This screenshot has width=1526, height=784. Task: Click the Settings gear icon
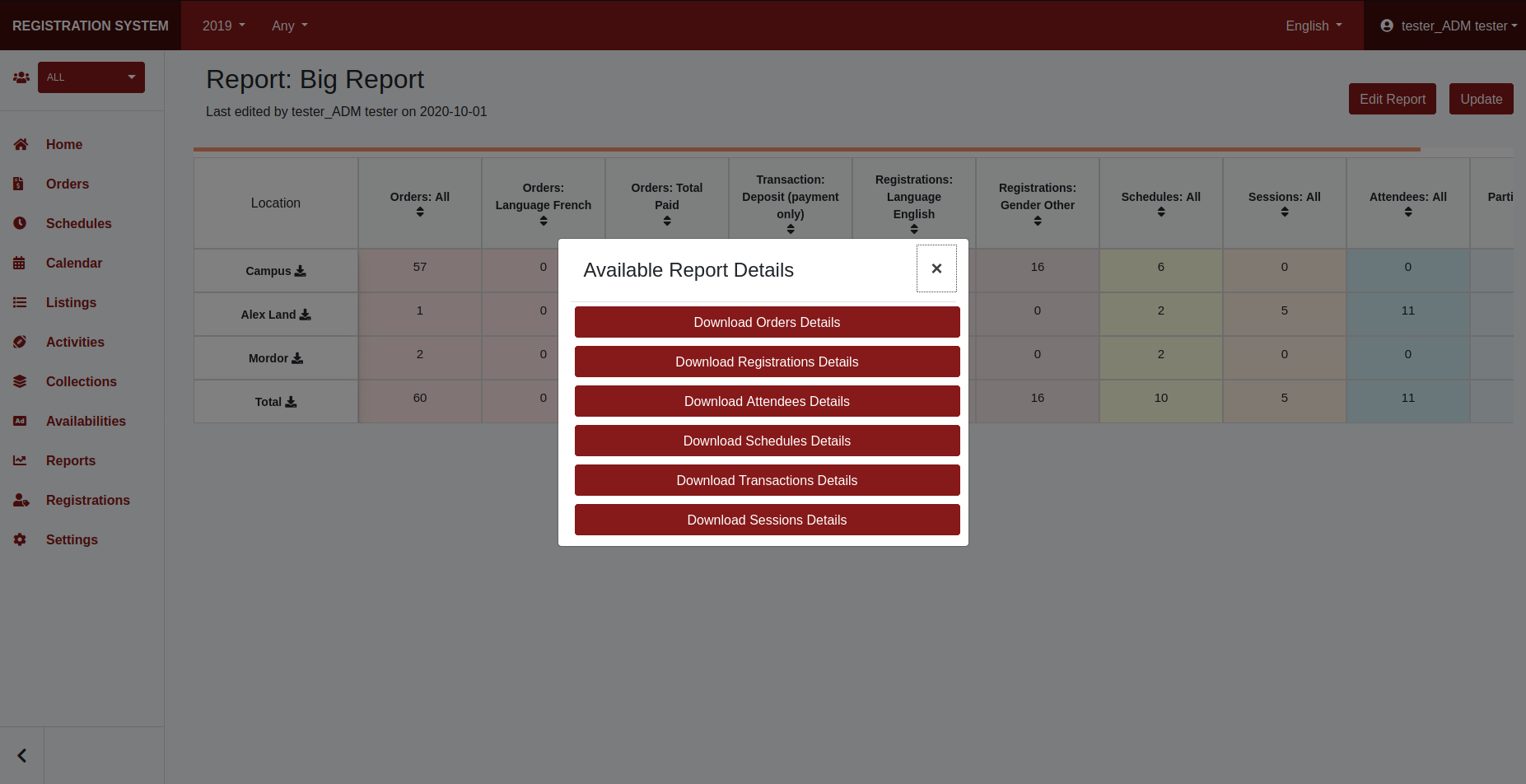pos(19,539)
